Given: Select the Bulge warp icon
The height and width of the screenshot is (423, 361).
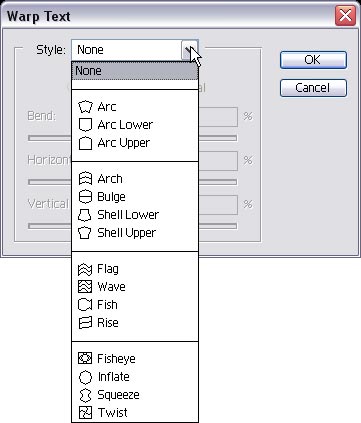Looking at the screenshot, I should [85, 197].
